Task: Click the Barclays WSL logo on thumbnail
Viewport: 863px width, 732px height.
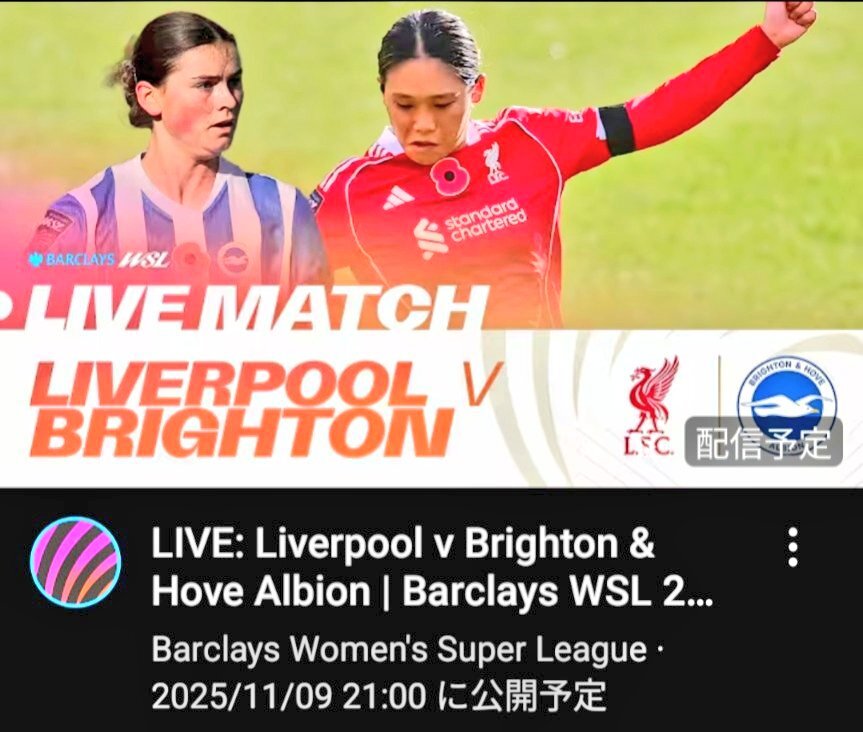Action: [x=99, y=259]
